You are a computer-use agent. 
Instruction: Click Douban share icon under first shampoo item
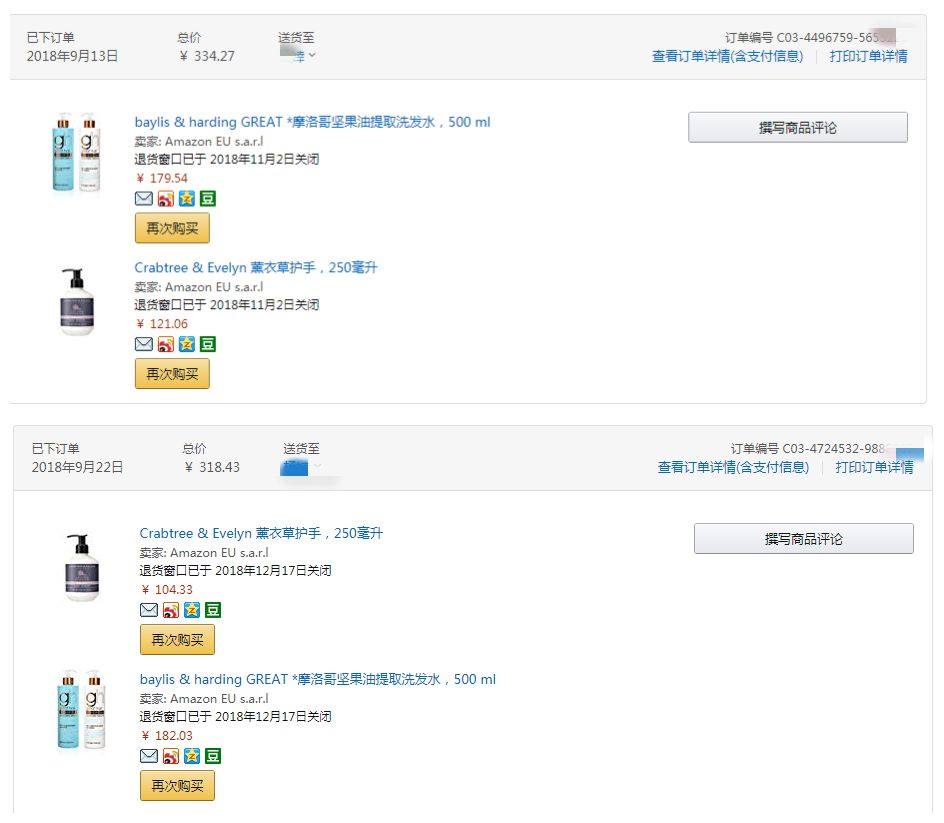click(x=208, y=198)
